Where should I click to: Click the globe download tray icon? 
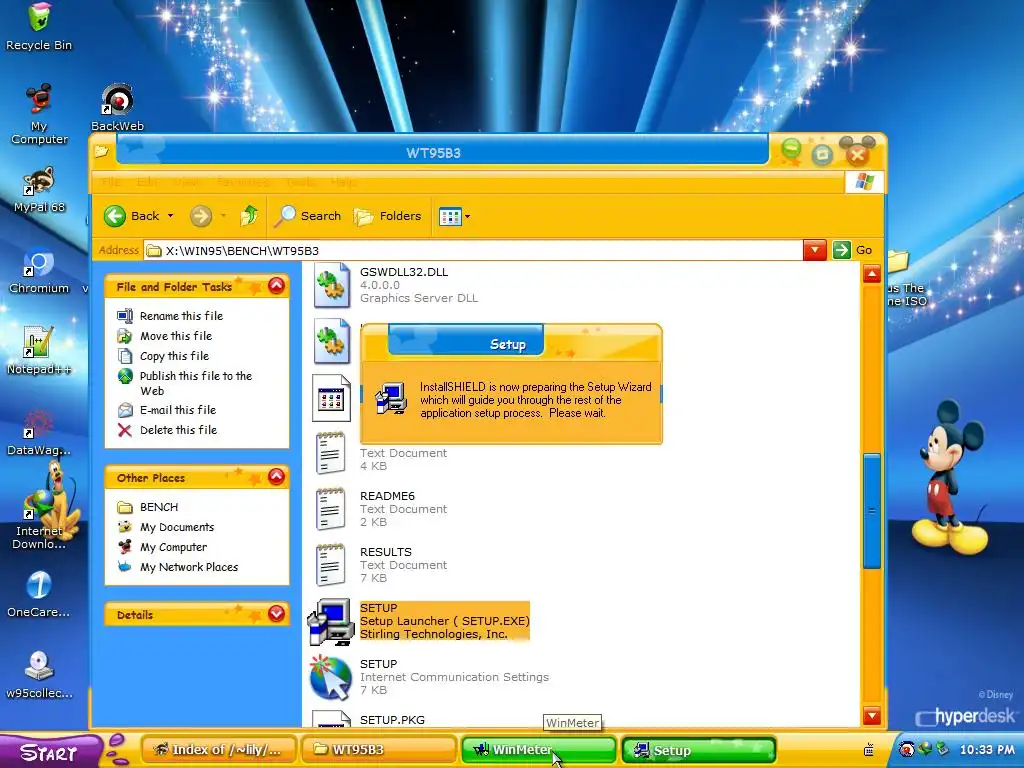click(925, 749)
